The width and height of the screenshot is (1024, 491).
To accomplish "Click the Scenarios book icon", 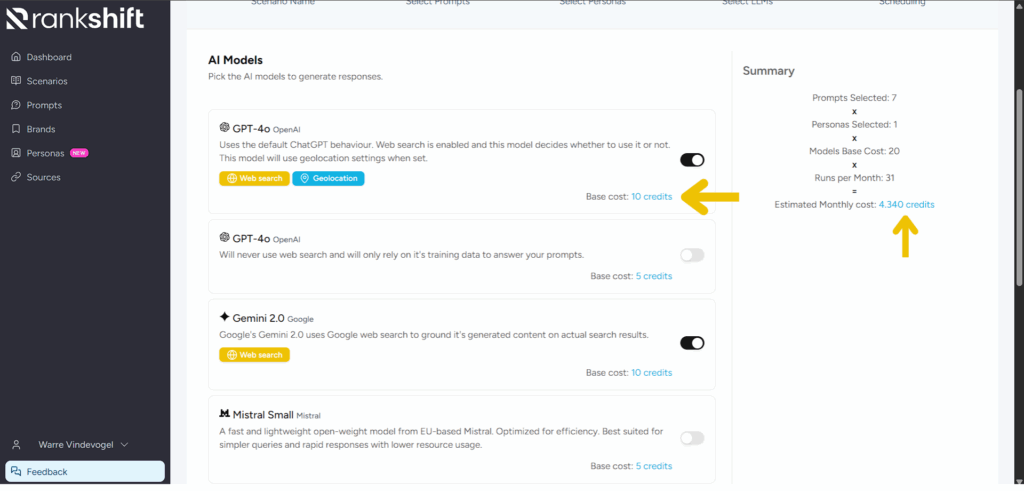I will click(16, 81).
